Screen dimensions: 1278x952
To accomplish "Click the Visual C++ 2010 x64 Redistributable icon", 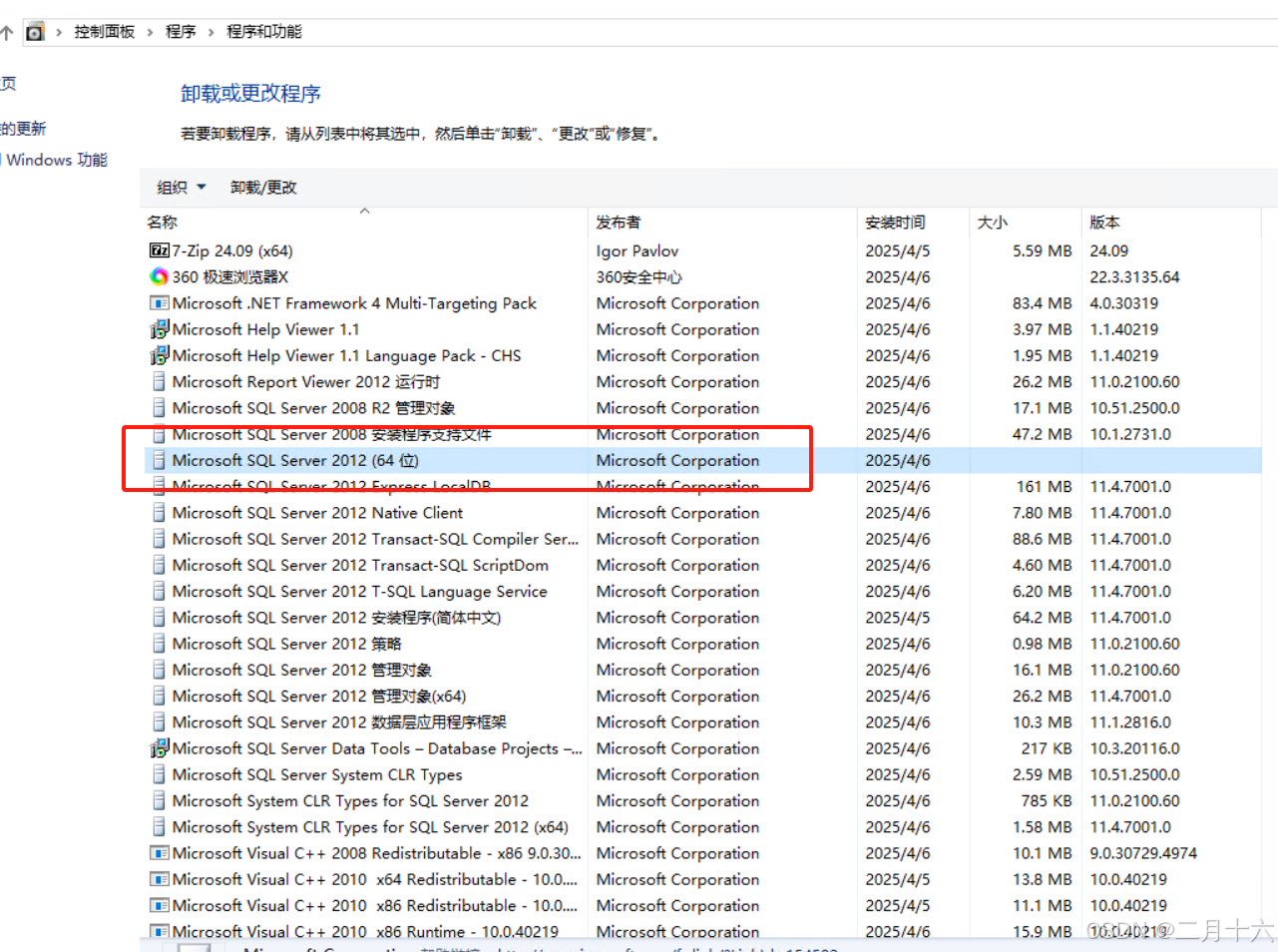I will click(159, 879).
